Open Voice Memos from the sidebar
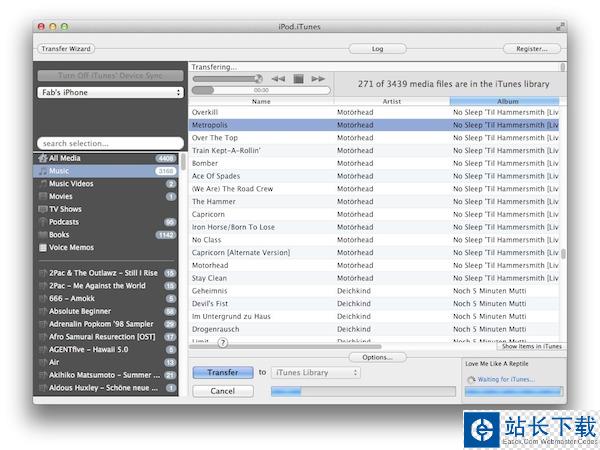 (42, 247)
